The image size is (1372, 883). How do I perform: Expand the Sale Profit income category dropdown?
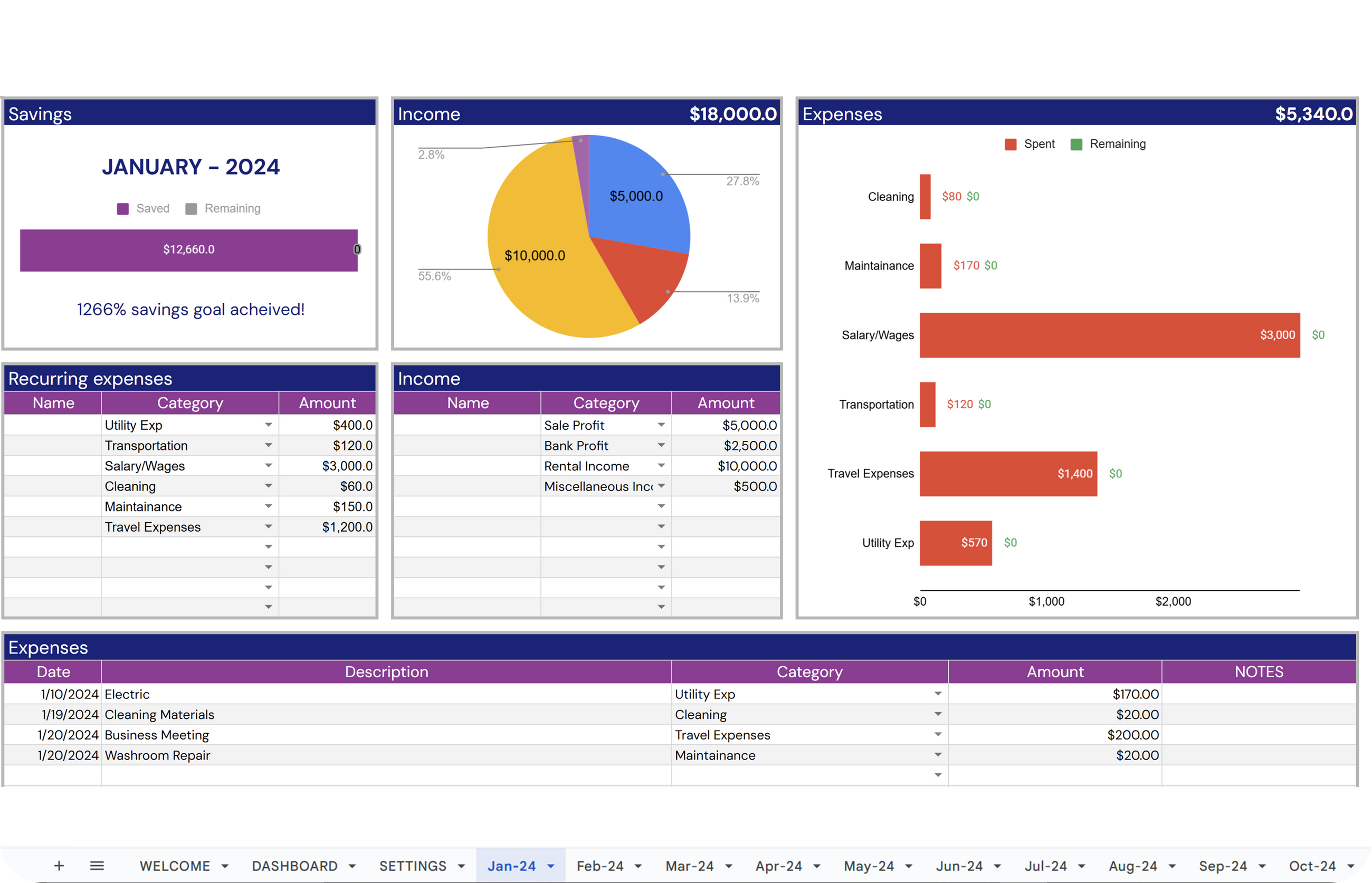point(661,425)
